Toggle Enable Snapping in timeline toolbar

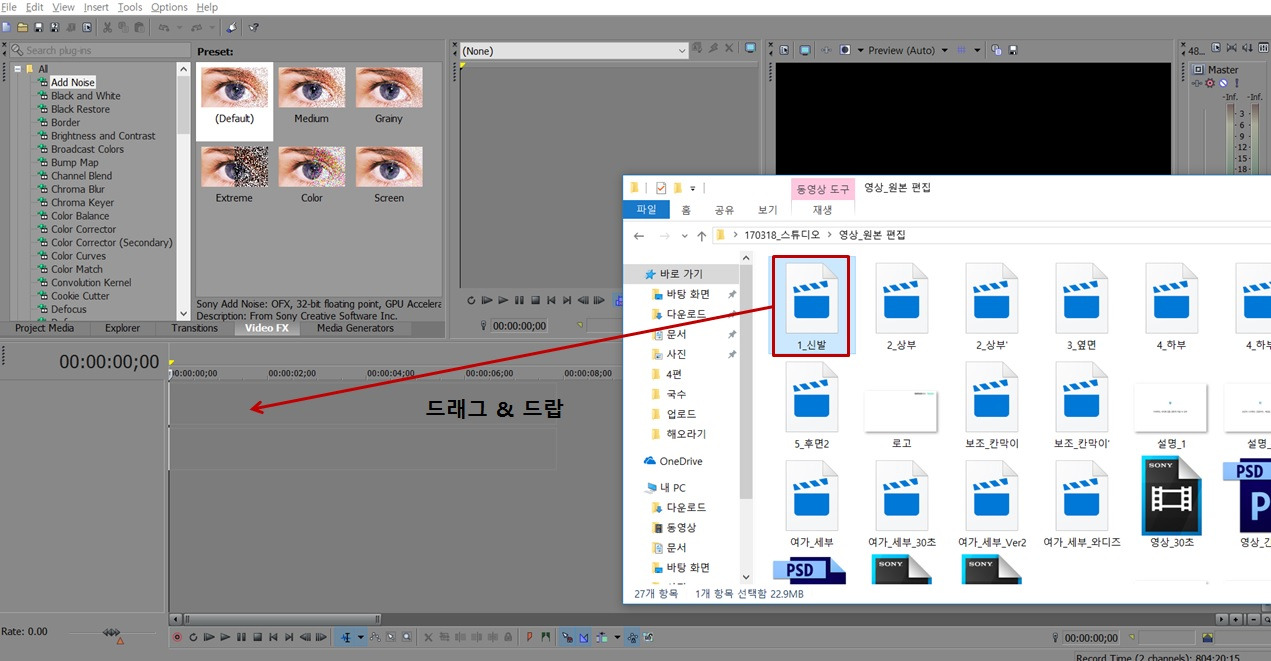coord(567,637)
